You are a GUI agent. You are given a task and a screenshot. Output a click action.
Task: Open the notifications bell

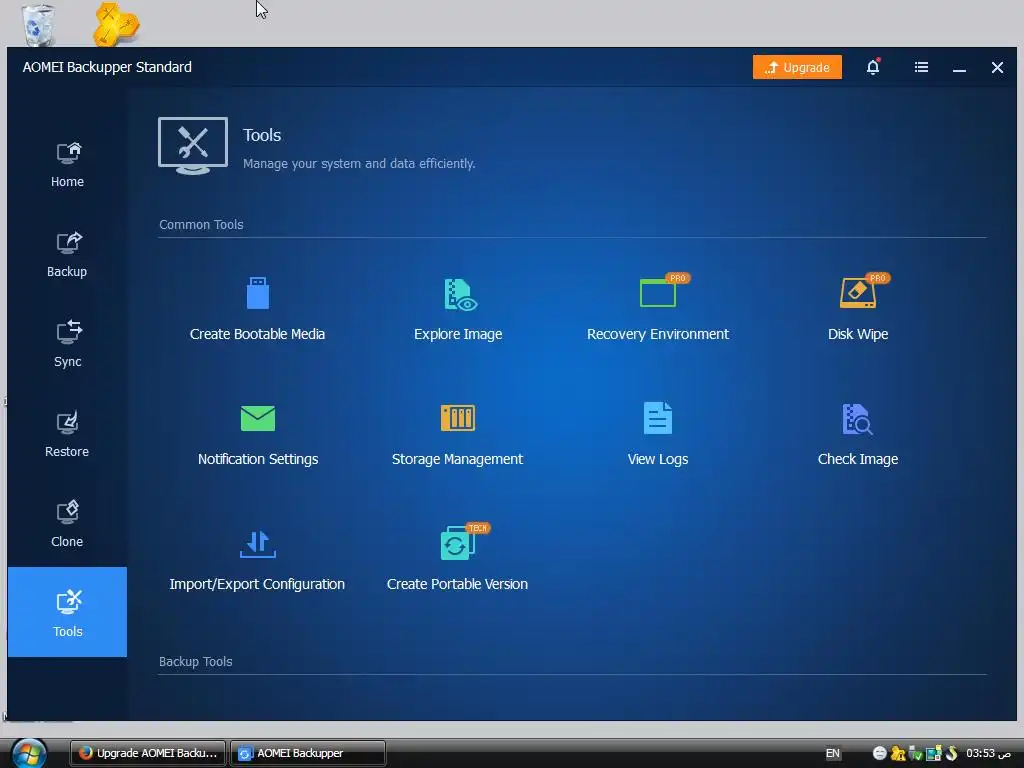873,67
